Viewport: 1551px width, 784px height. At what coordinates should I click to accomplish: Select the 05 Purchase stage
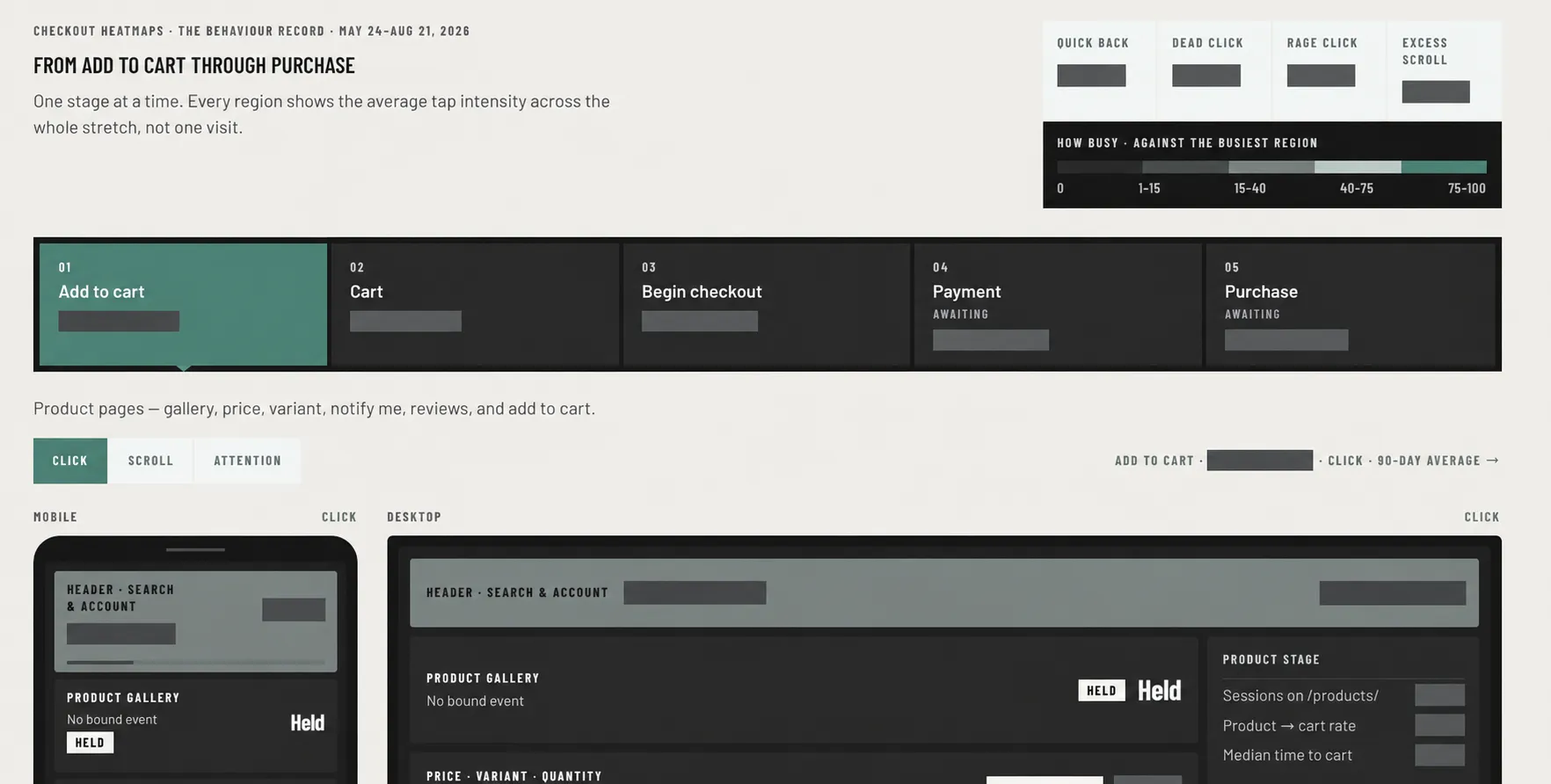1350,304
